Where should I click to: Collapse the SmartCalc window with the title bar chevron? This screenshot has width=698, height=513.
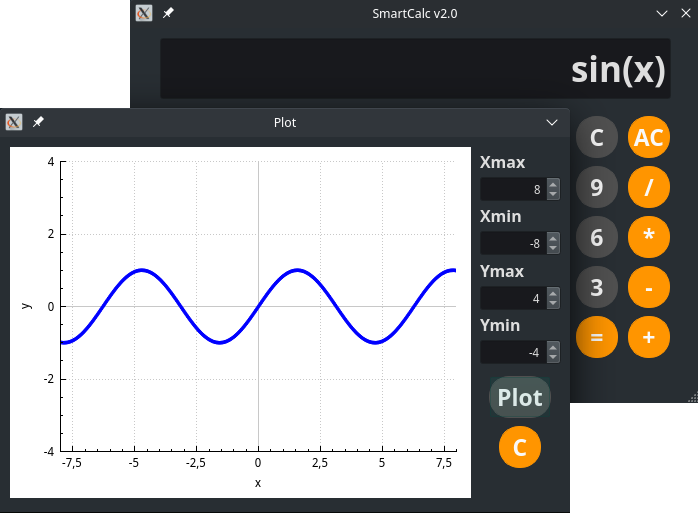click(x=662, y=13)
